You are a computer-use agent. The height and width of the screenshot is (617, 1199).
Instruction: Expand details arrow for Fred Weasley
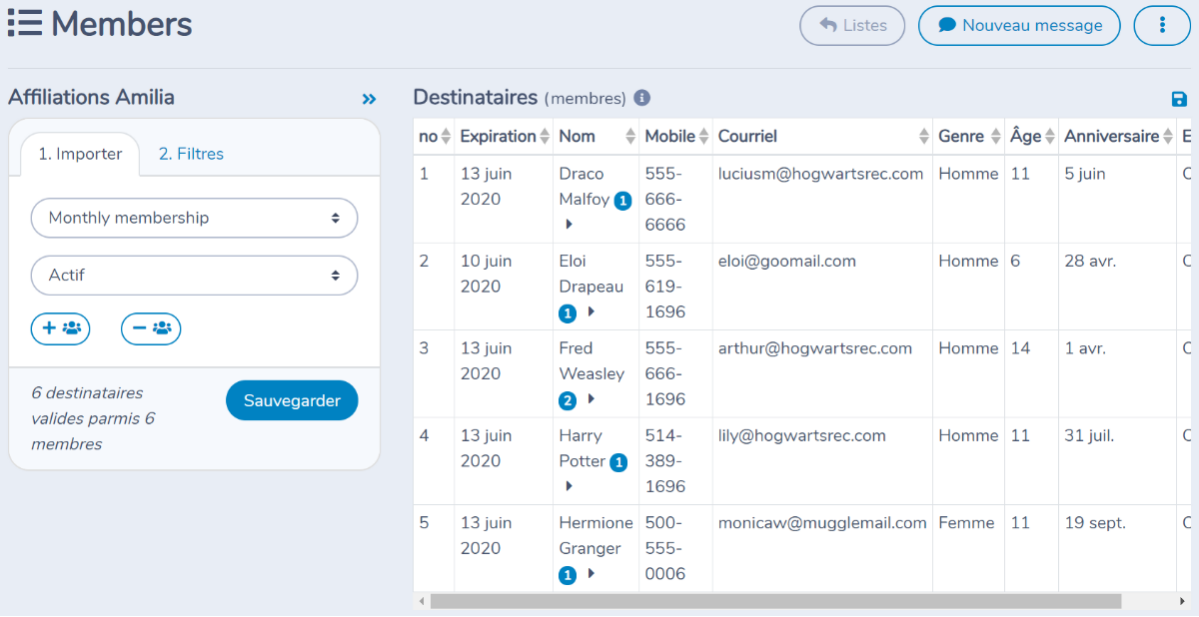[x=591, y=399]
